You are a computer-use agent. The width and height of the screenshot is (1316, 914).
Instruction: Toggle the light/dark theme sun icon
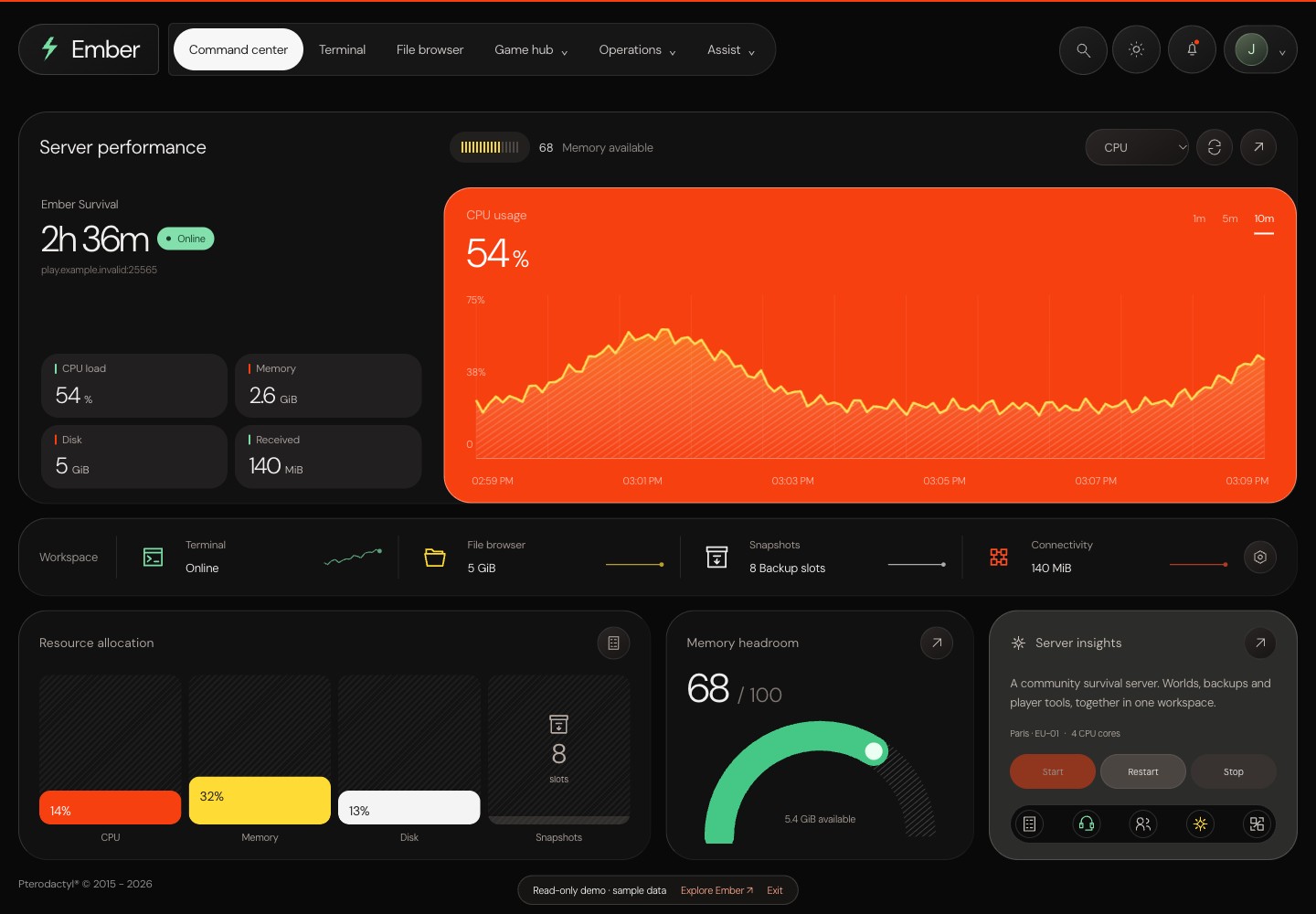[x=1136, y=50]
